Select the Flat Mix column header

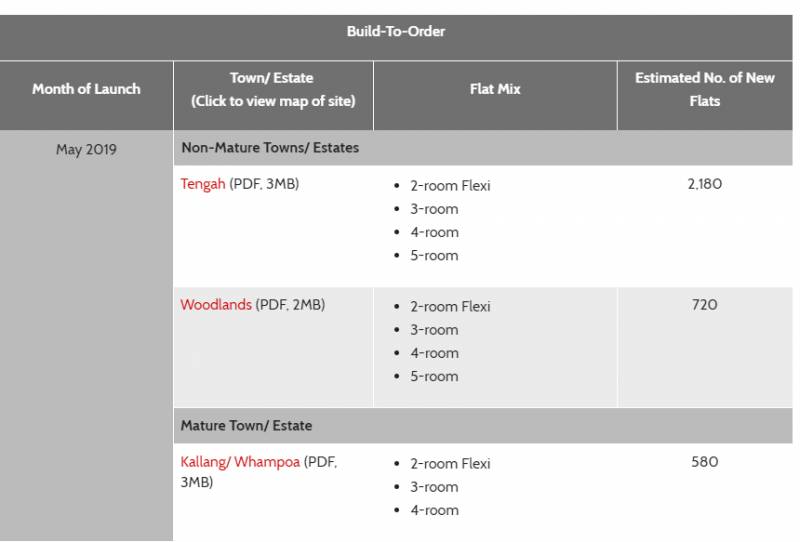coord(495,89)
